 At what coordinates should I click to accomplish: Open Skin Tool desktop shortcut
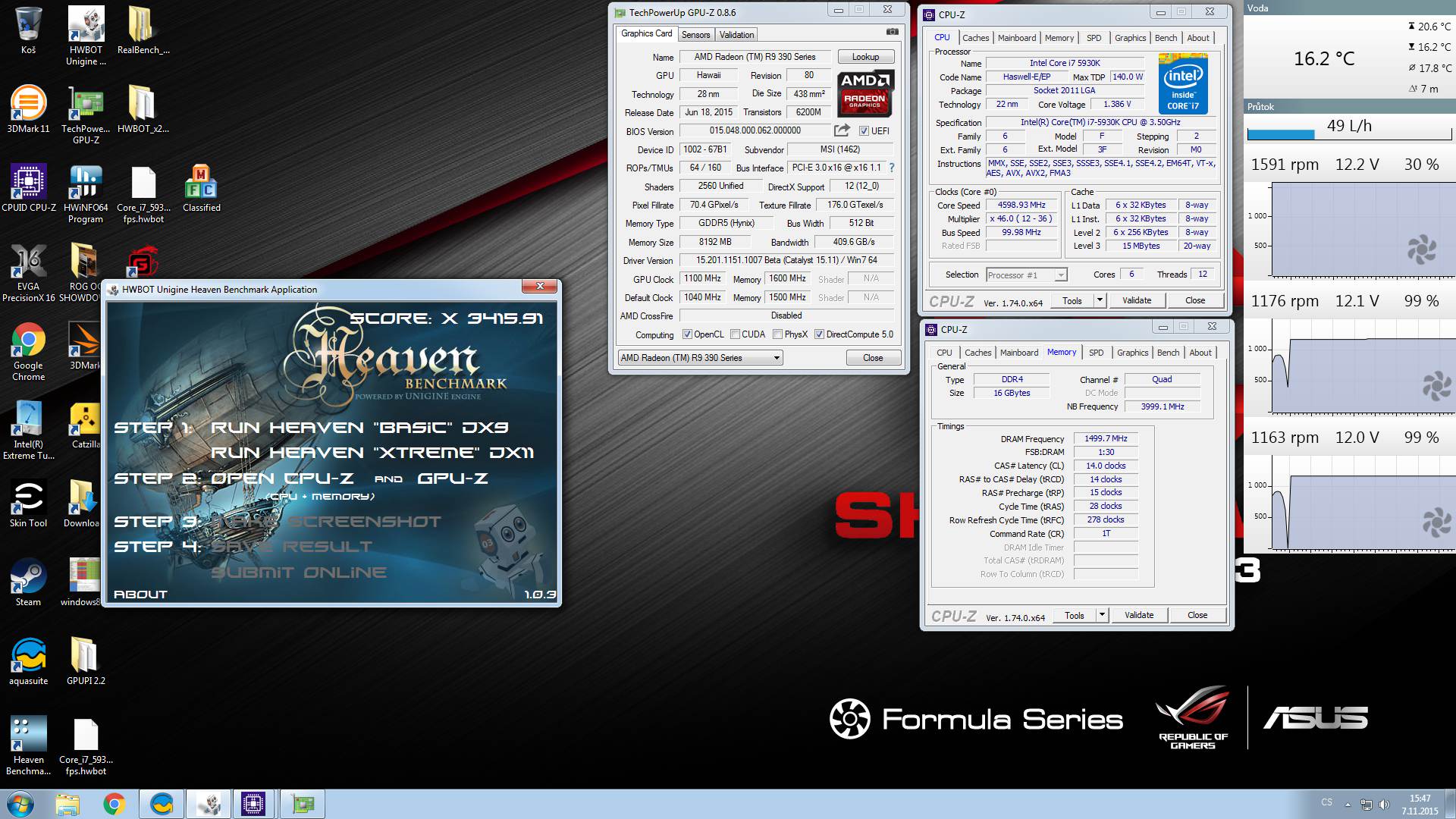(x=28, y=504)
